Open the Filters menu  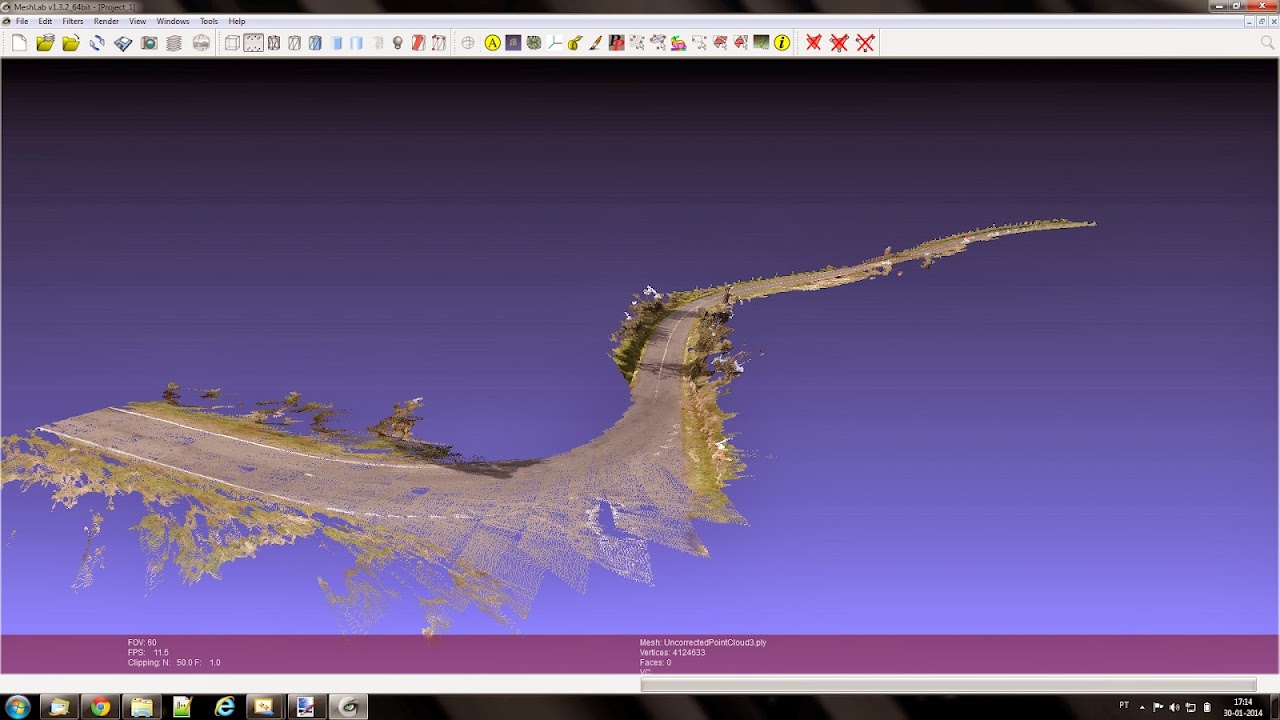click(73, 21)
